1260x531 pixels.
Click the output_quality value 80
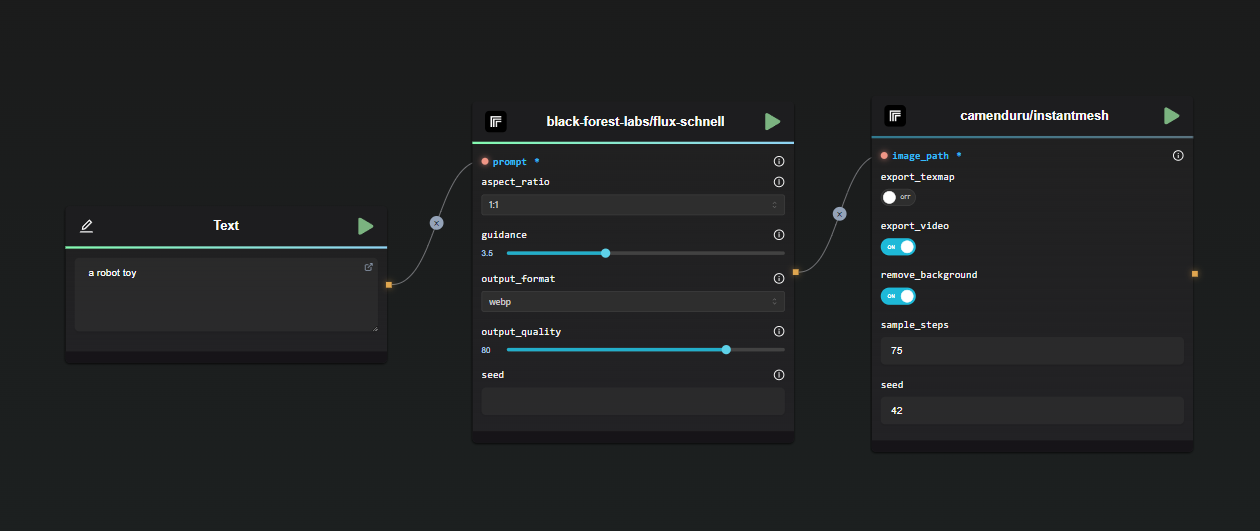[x=486, y=350]
